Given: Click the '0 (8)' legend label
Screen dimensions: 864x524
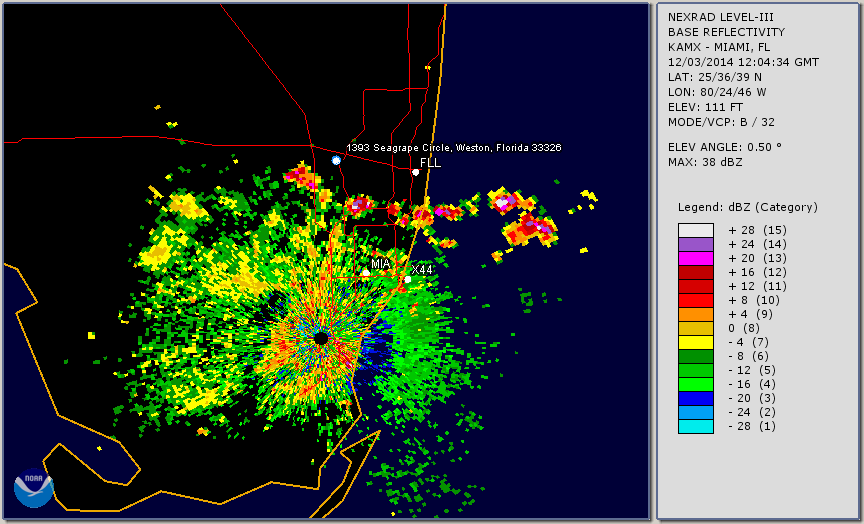Looking at the screenshot, I should [x=744, y=328].
